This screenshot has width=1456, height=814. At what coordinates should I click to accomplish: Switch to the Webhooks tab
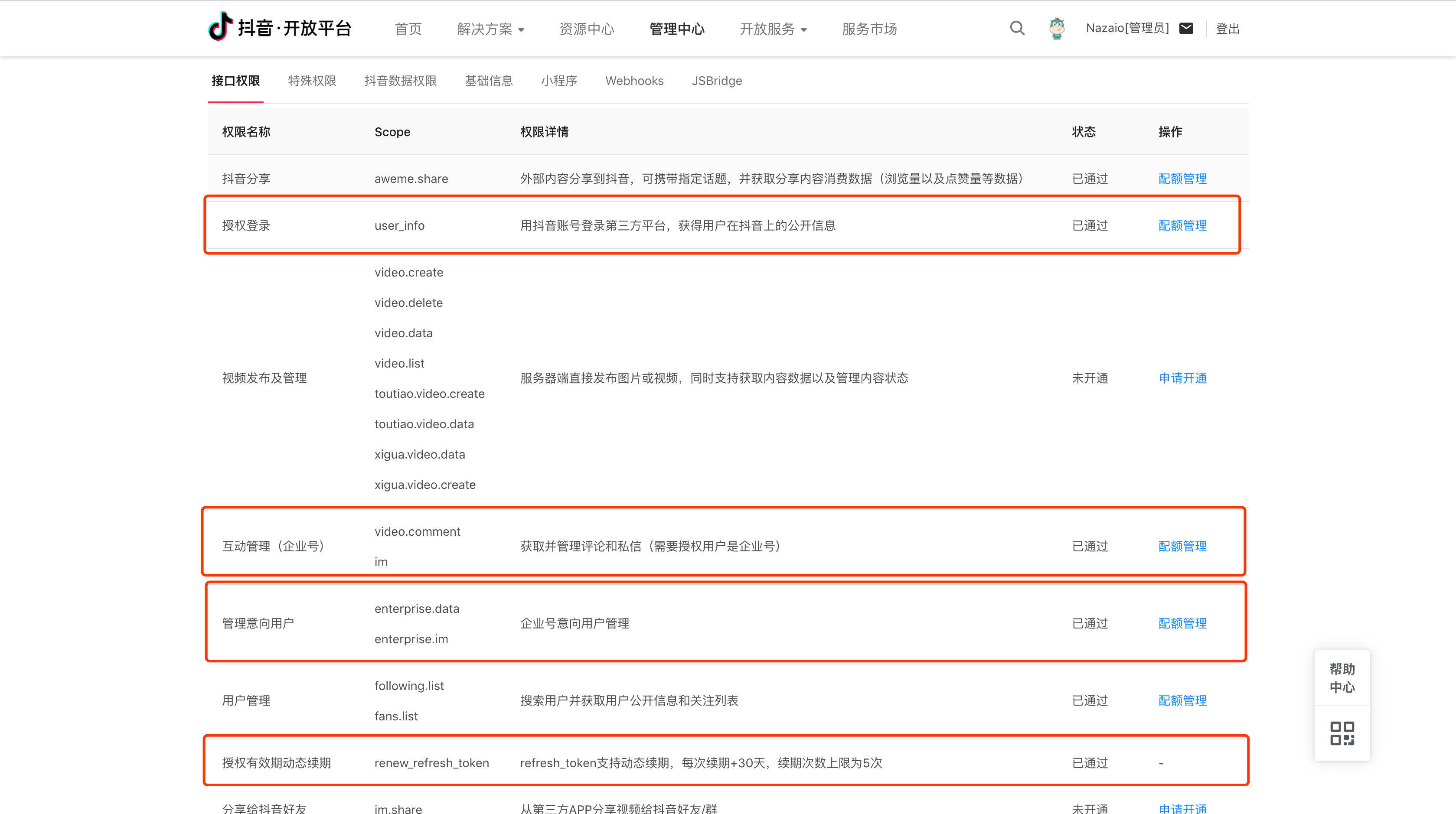(634, 81)
